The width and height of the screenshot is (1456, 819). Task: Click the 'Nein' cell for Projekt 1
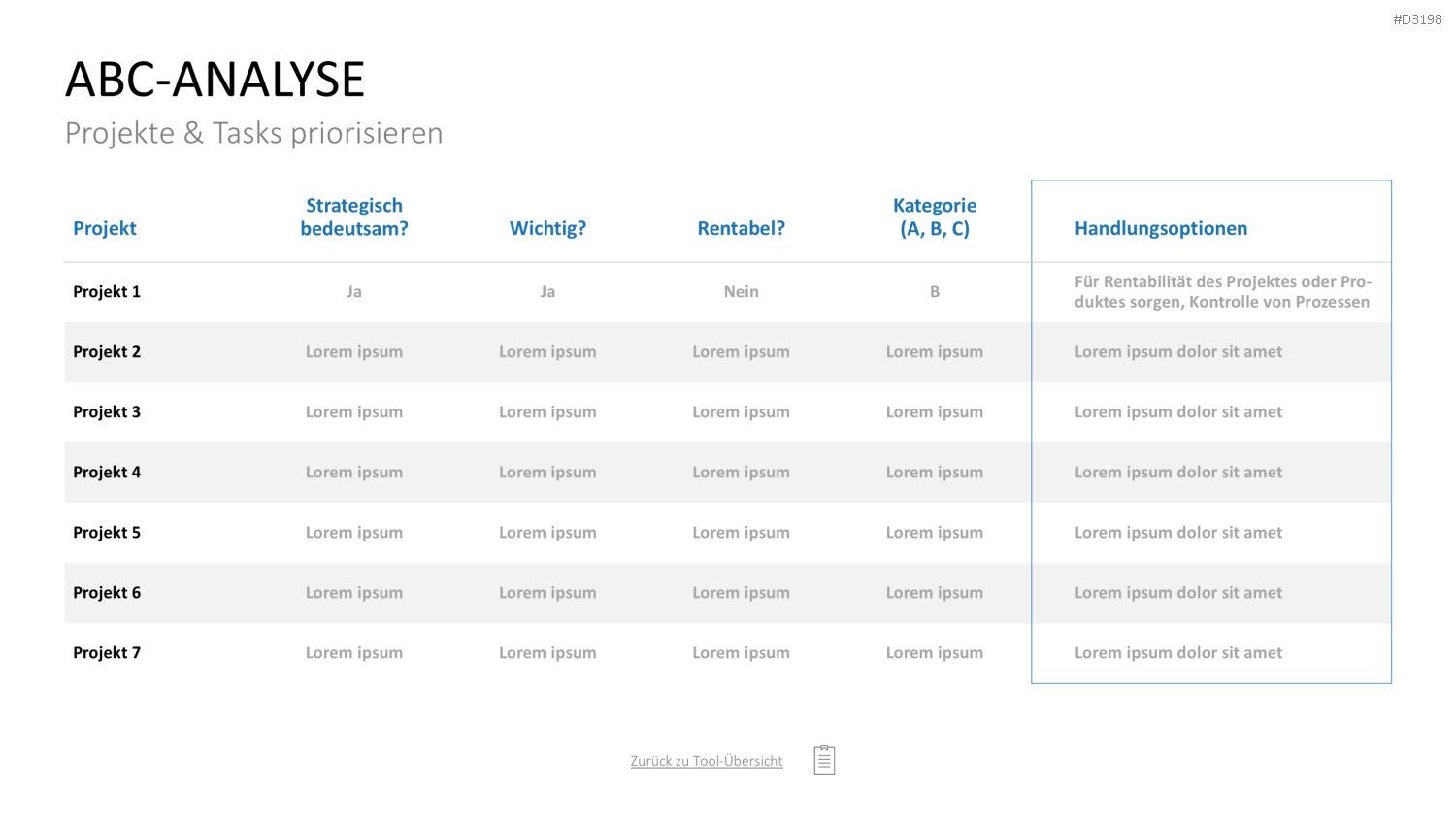coord(741,291)
